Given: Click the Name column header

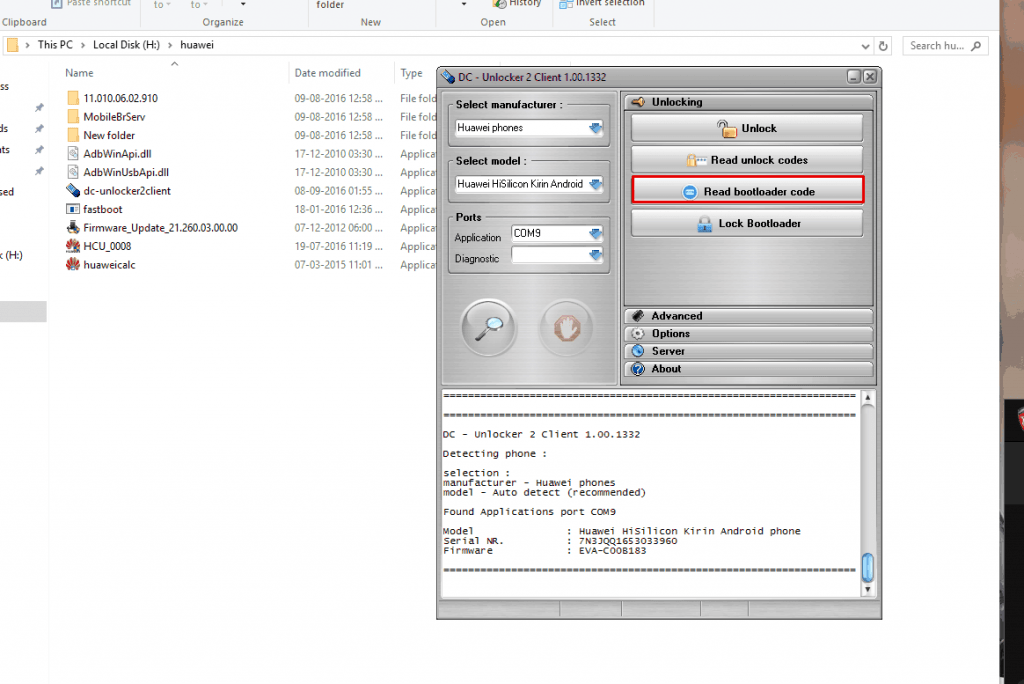Looking at the screenshot, I should pos(79,73).
